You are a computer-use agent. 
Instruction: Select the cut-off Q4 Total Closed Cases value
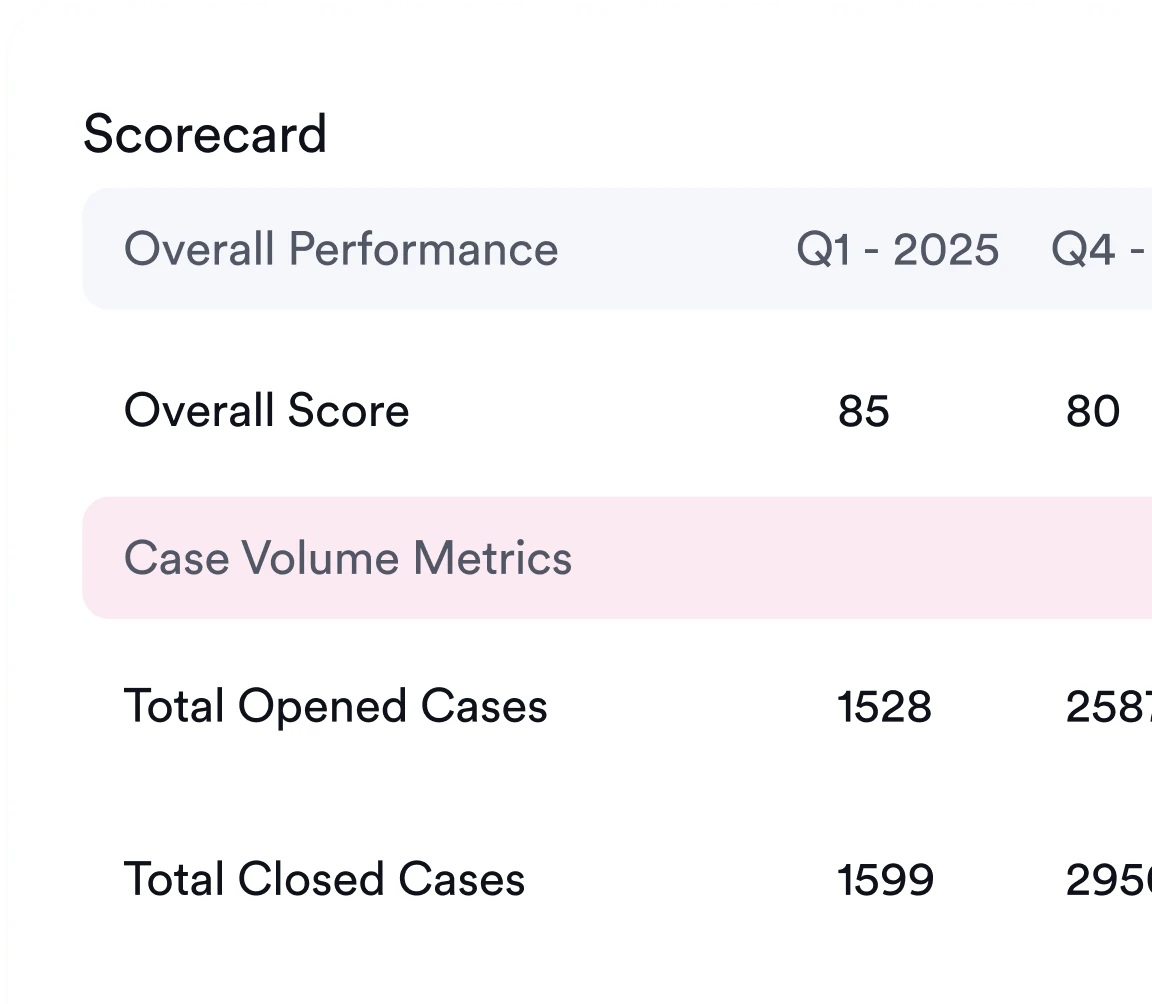tap(1108, 880)
